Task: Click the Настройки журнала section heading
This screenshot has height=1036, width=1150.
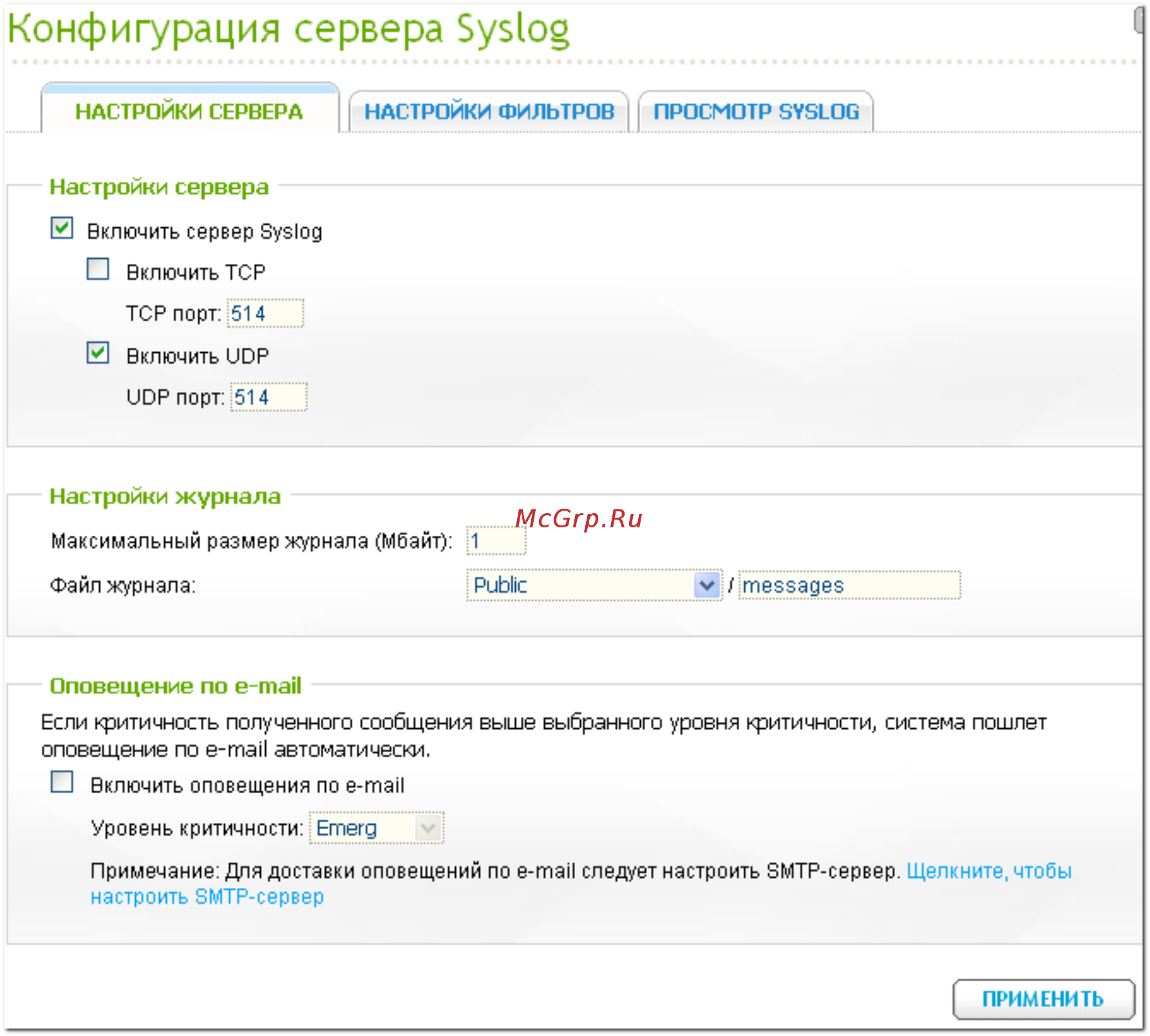Action: pyautogui.click(x=165, y=496)
